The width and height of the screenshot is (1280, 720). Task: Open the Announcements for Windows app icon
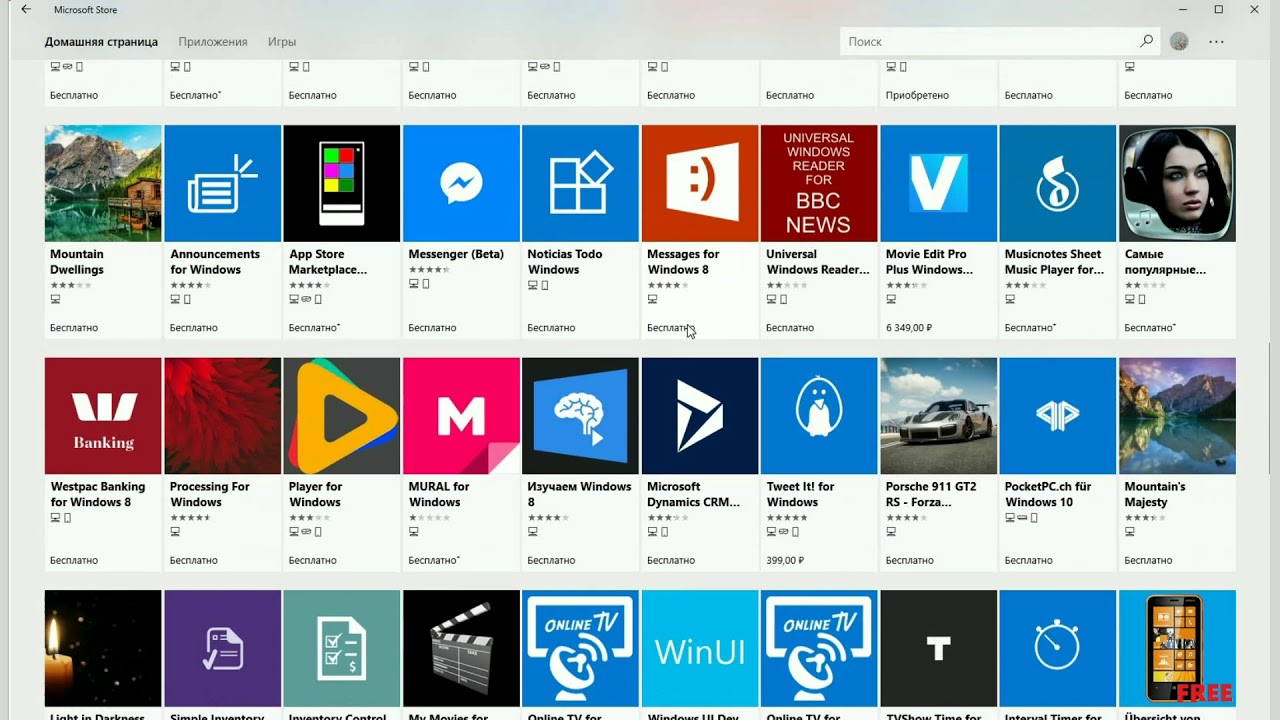click(222, 183)
